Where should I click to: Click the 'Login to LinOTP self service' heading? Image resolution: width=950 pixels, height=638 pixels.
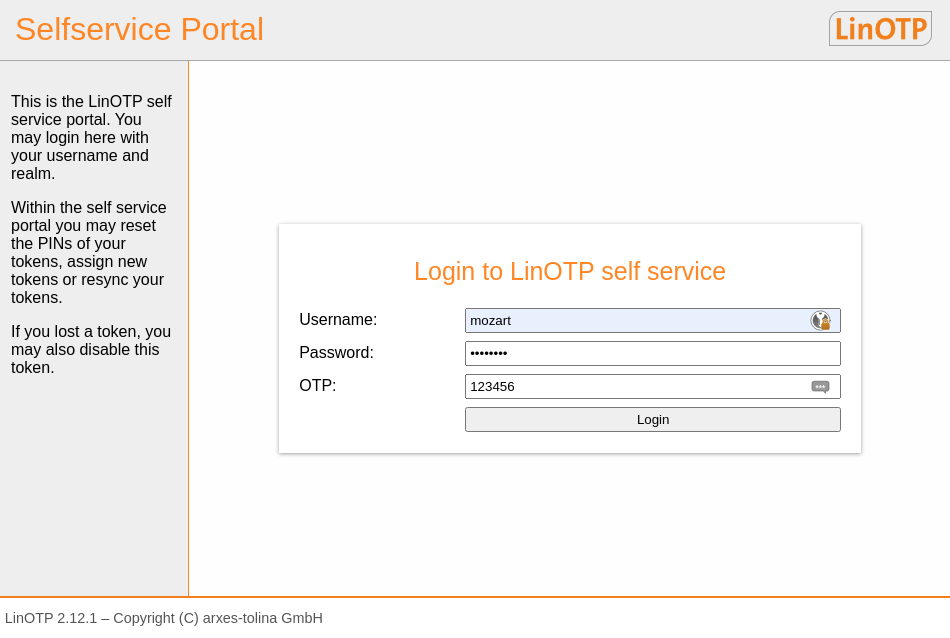[569, 272]
